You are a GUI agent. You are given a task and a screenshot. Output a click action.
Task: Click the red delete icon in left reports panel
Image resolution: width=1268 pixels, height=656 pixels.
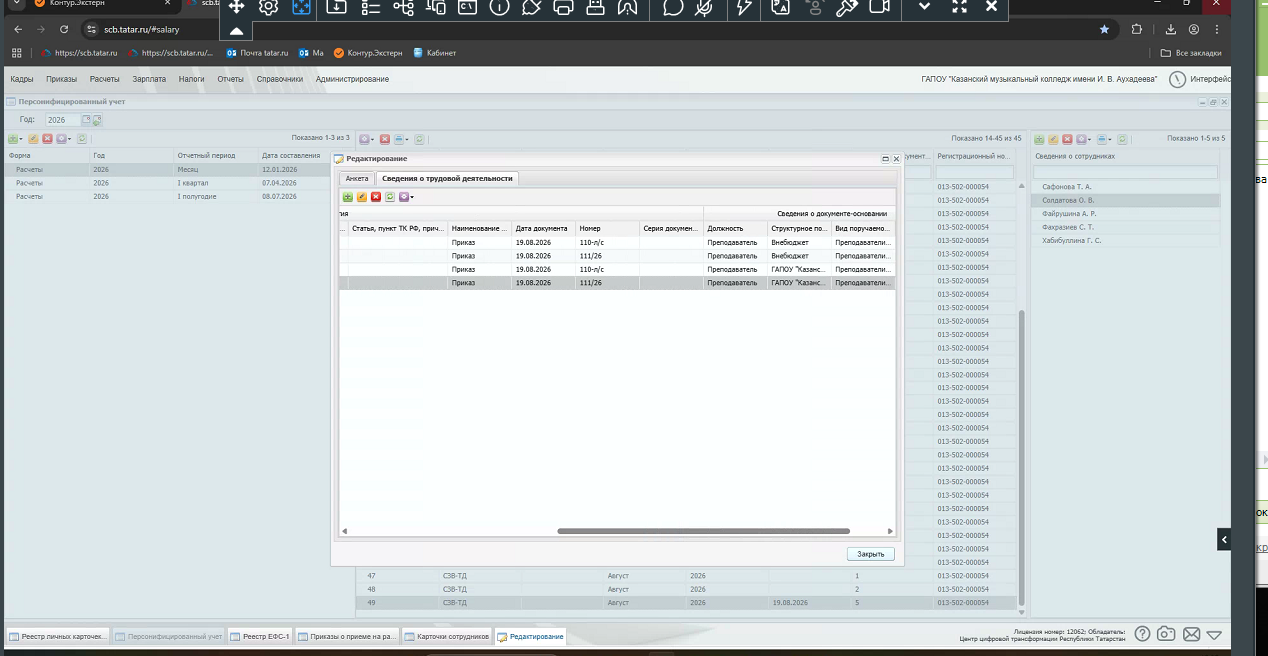pos(47,139)
